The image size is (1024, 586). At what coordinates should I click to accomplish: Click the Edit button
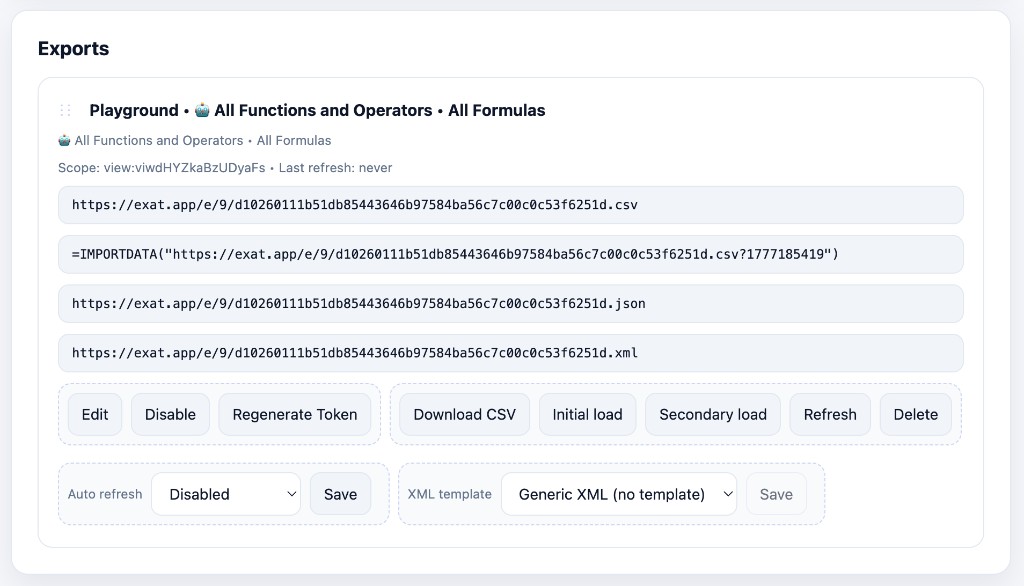(95, 413)
